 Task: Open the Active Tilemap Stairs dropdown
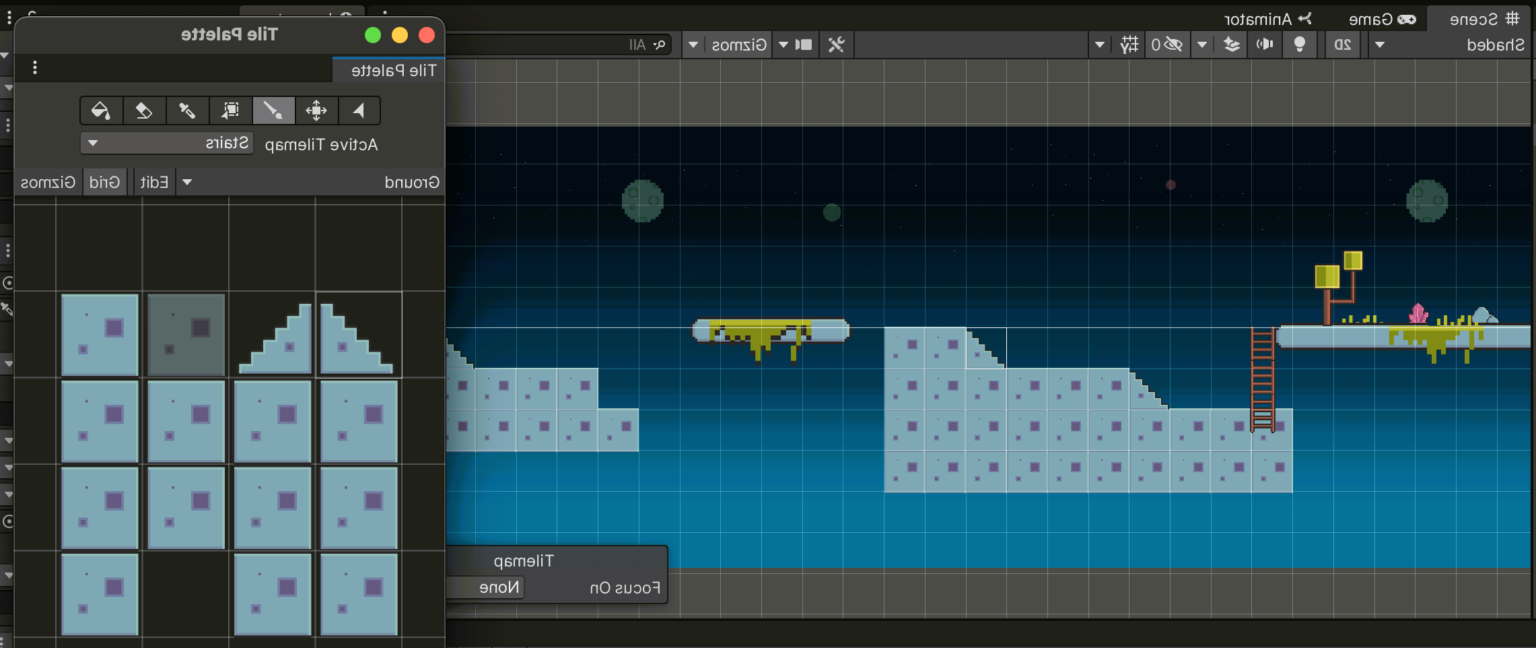click(x=167, y=143)
